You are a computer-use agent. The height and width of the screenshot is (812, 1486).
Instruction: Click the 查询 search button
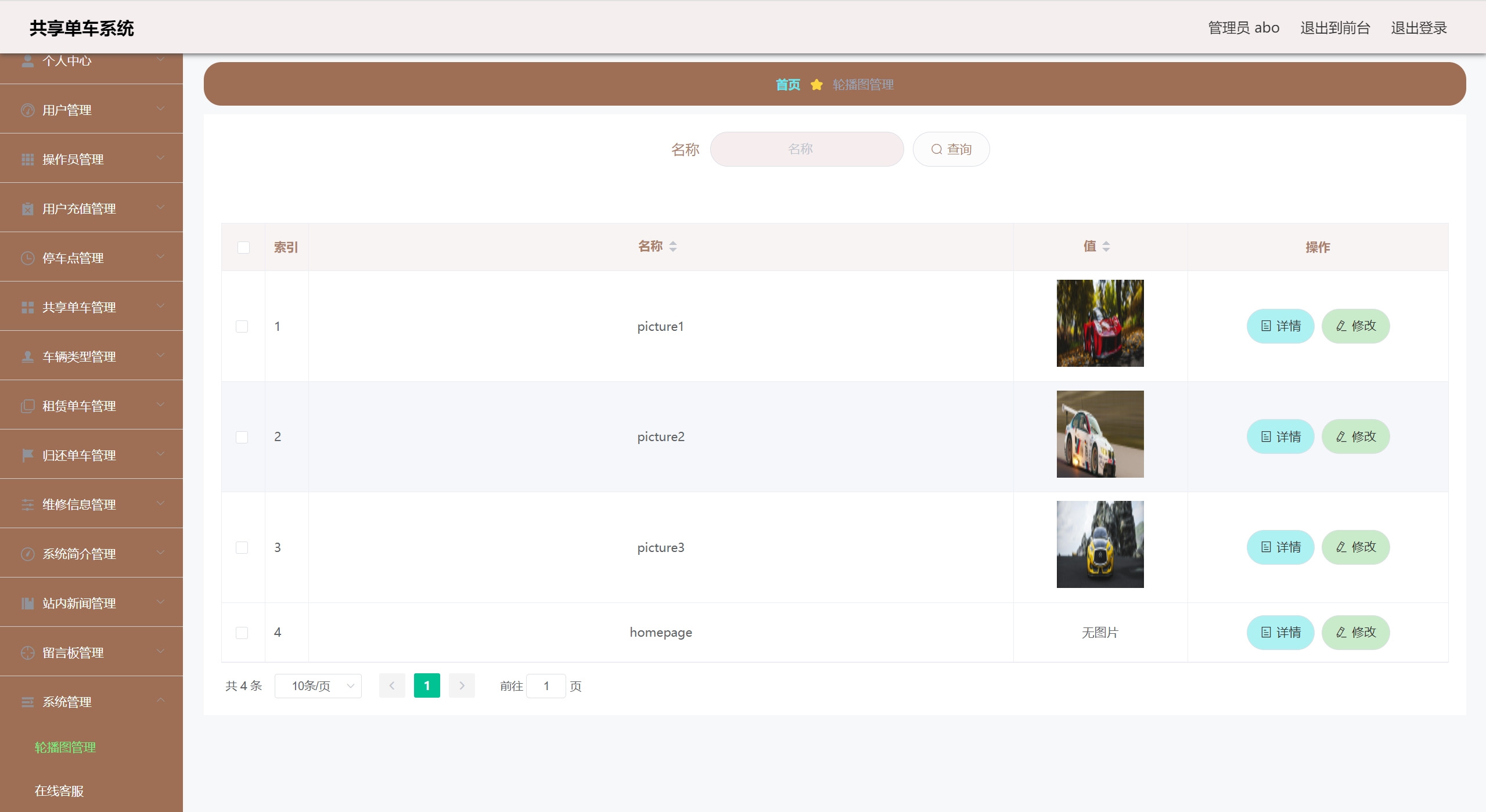click(951, 149)
